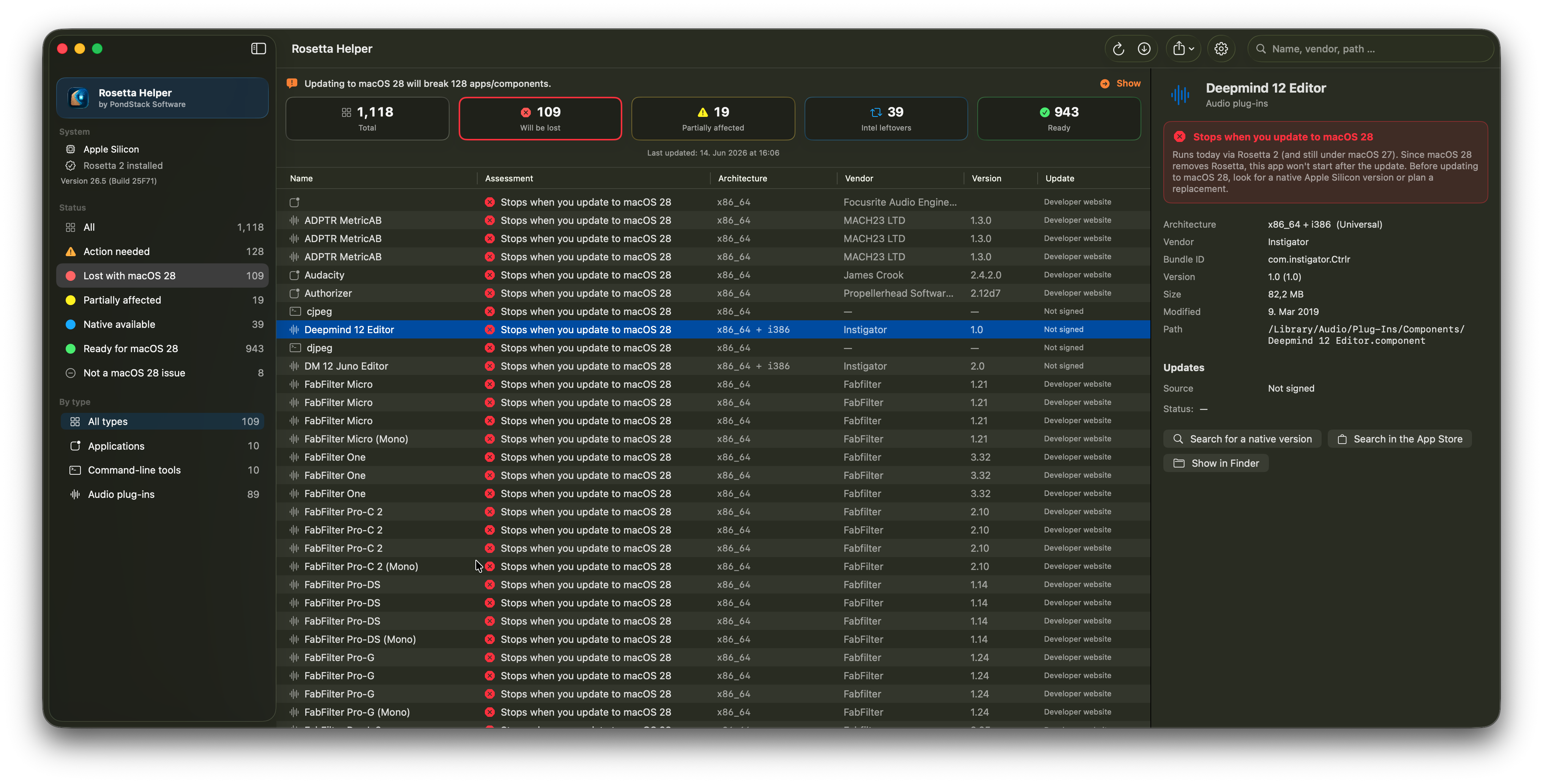Select the Authorizer row
Image resolution: width=1543 pixels, height=784 pixels.
713,293
